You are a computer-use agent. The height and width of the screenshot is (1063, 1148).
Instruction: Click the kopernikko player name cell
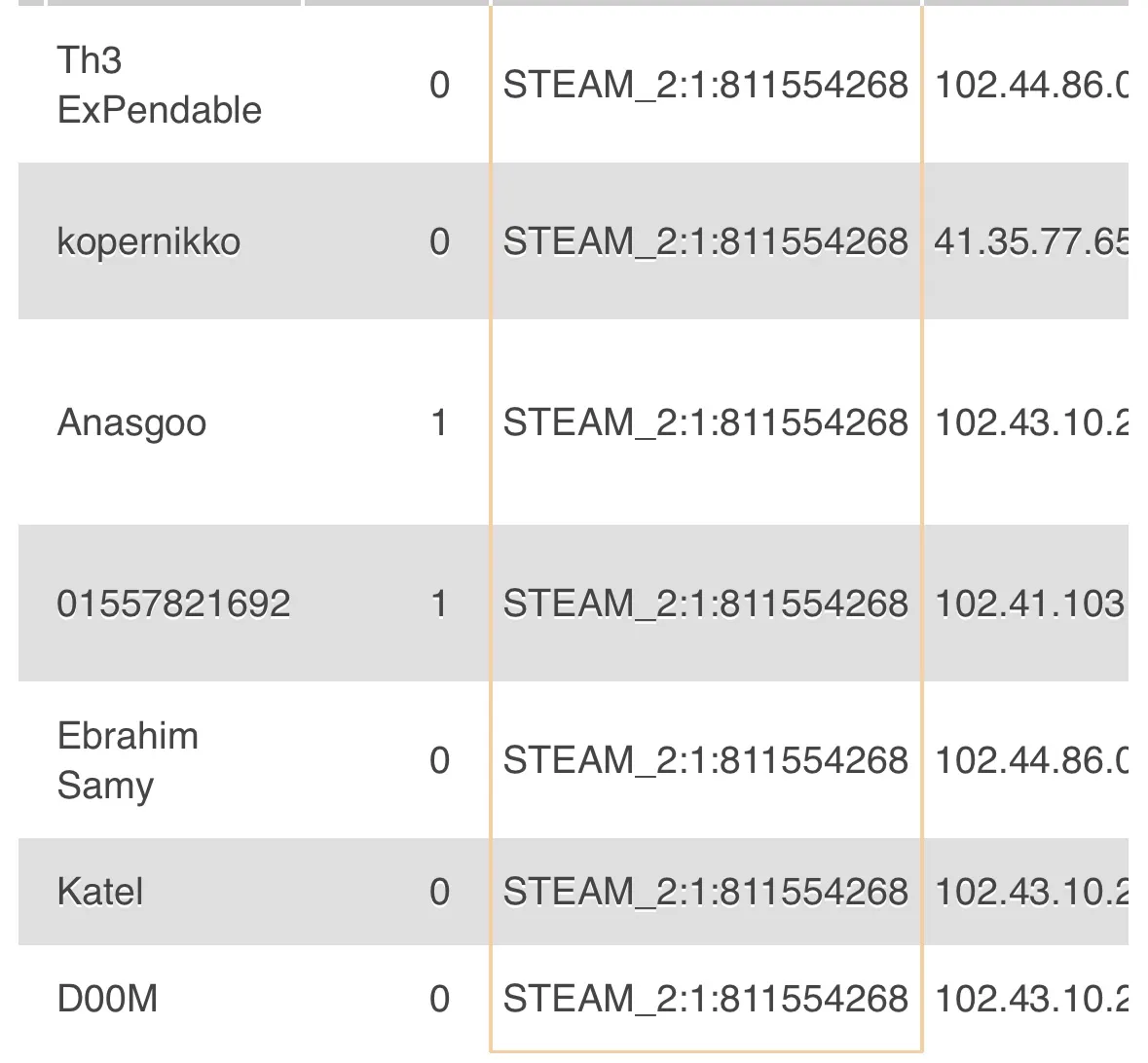pyautogui.click(x=149, y=241)
